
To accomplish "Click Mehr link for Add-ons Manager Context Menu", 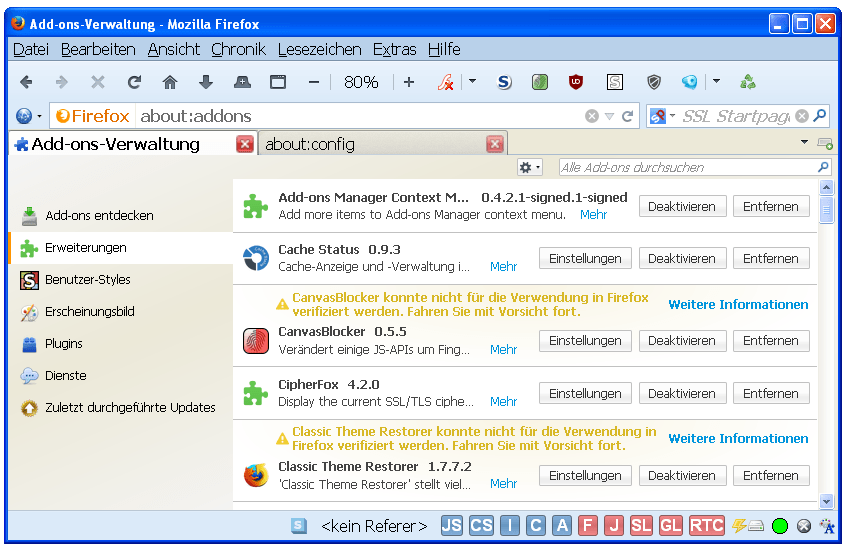I will pyautogui.click(x=593, y=215).
